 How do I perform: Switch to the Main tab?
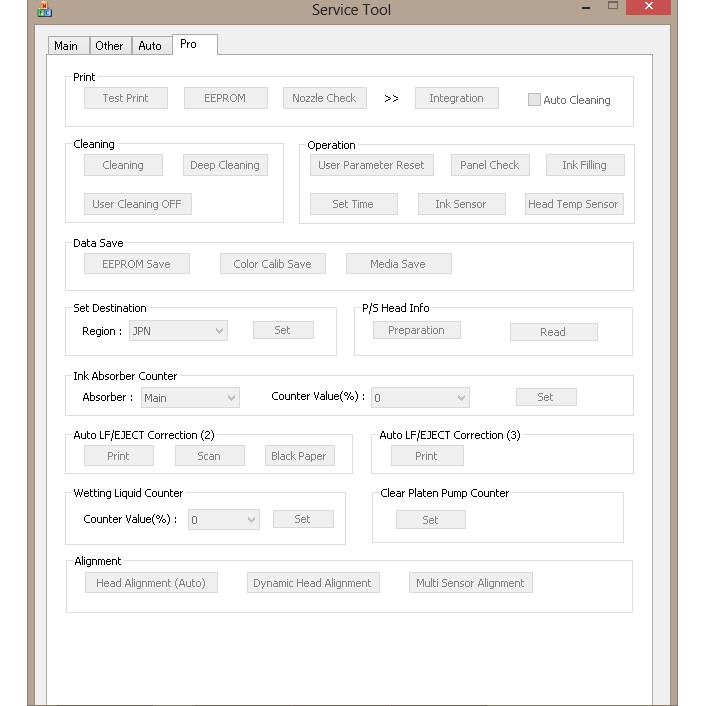[66, 46]
